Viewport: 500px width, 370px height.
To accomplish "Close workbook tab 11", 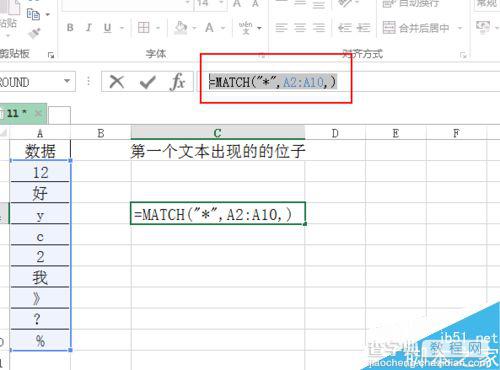I will coord(38,114).
